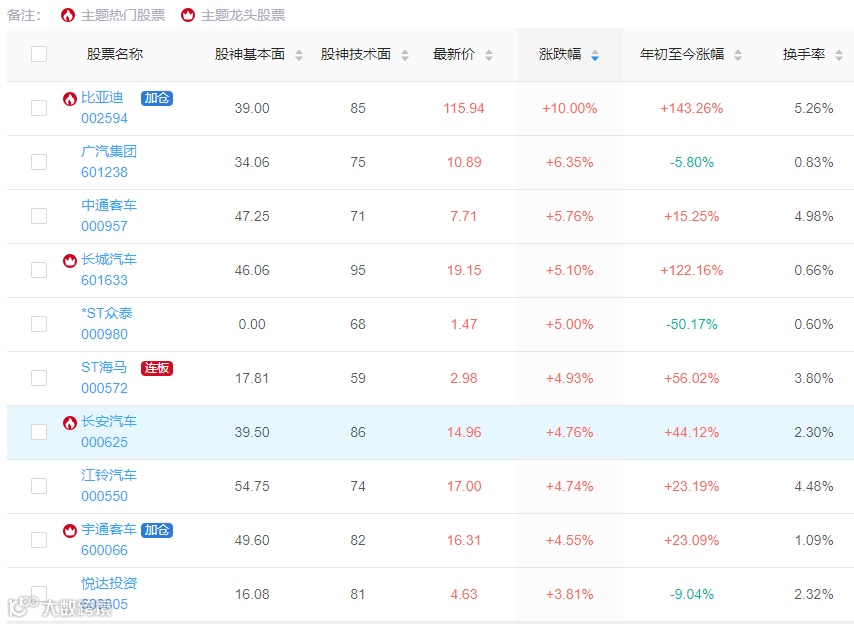The width and height of the screenshot is (854, 624).
Task: Click stock code 000550
Action: [104, 496]
